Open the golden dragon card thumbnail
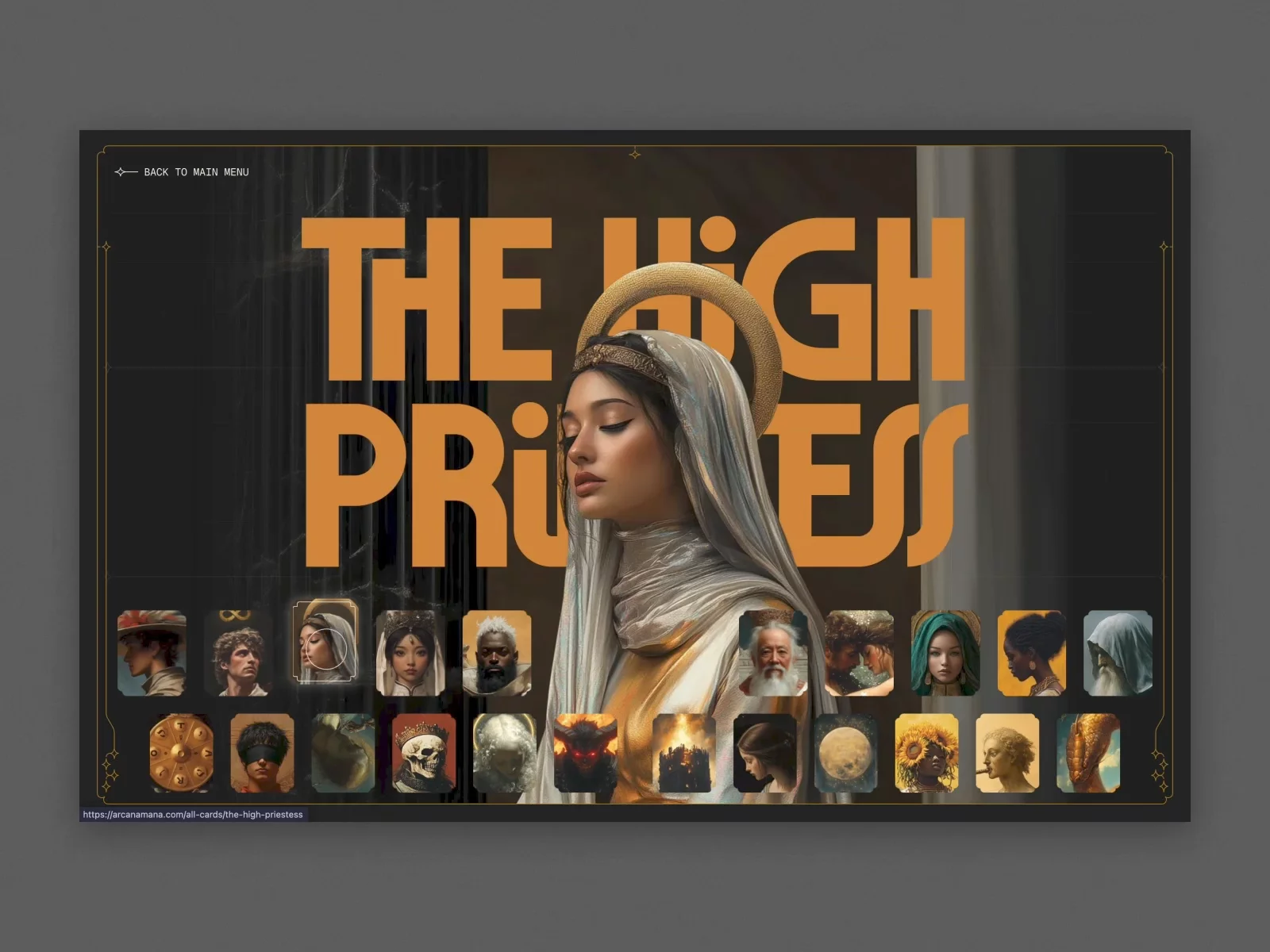 point(1089,753)
